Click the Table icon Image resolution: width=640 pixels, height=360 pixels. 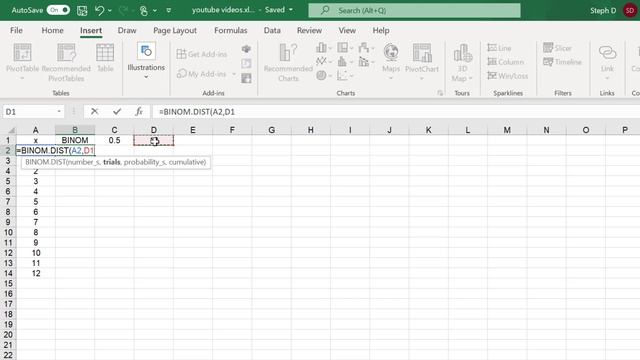105,53
